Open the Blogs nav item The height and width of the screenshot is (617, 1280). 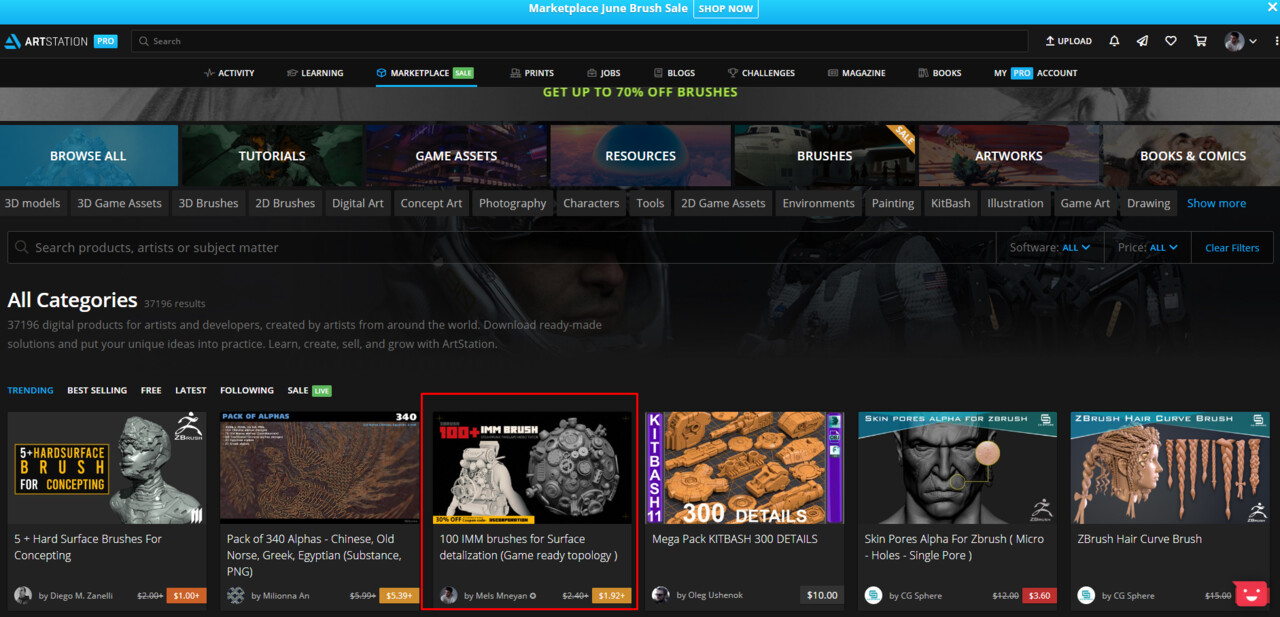point(674,73)
